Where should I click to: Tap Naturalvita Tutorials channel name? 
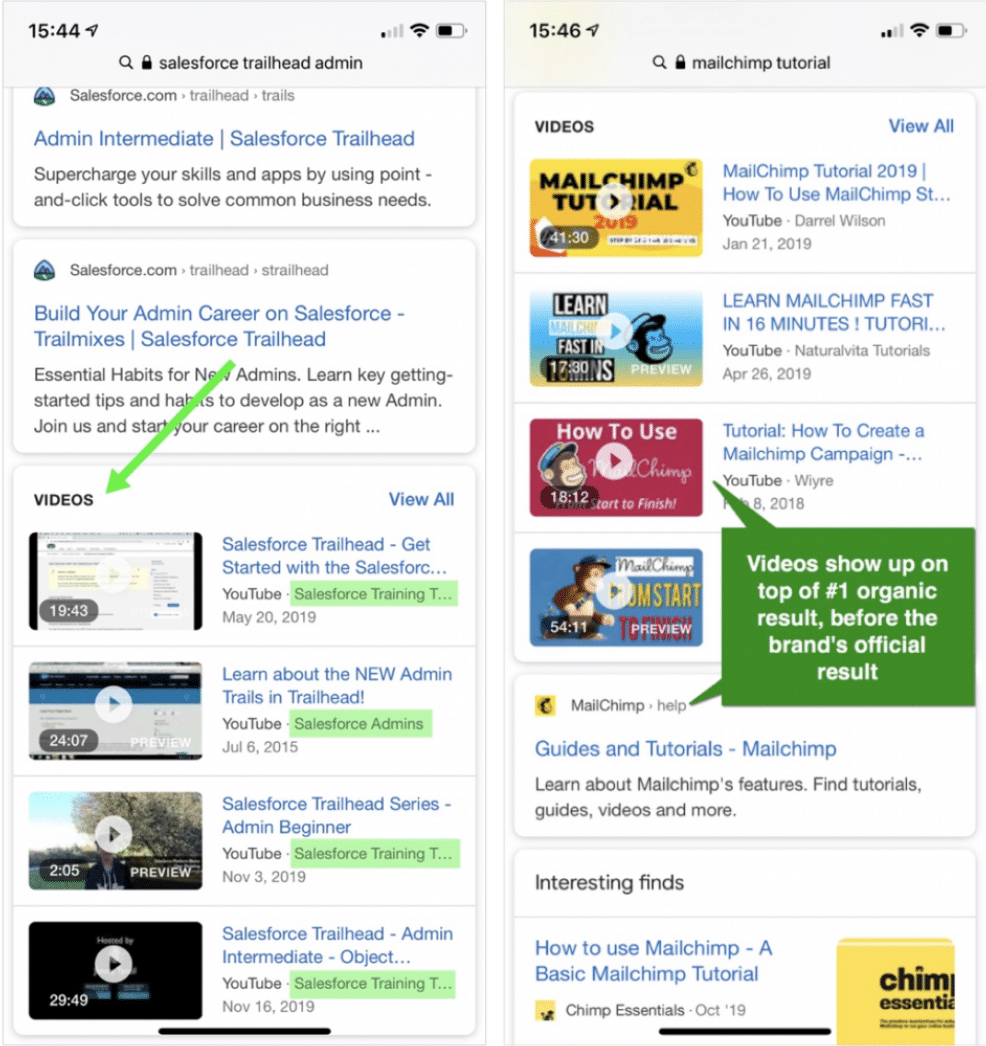click(x=862, y=351)
